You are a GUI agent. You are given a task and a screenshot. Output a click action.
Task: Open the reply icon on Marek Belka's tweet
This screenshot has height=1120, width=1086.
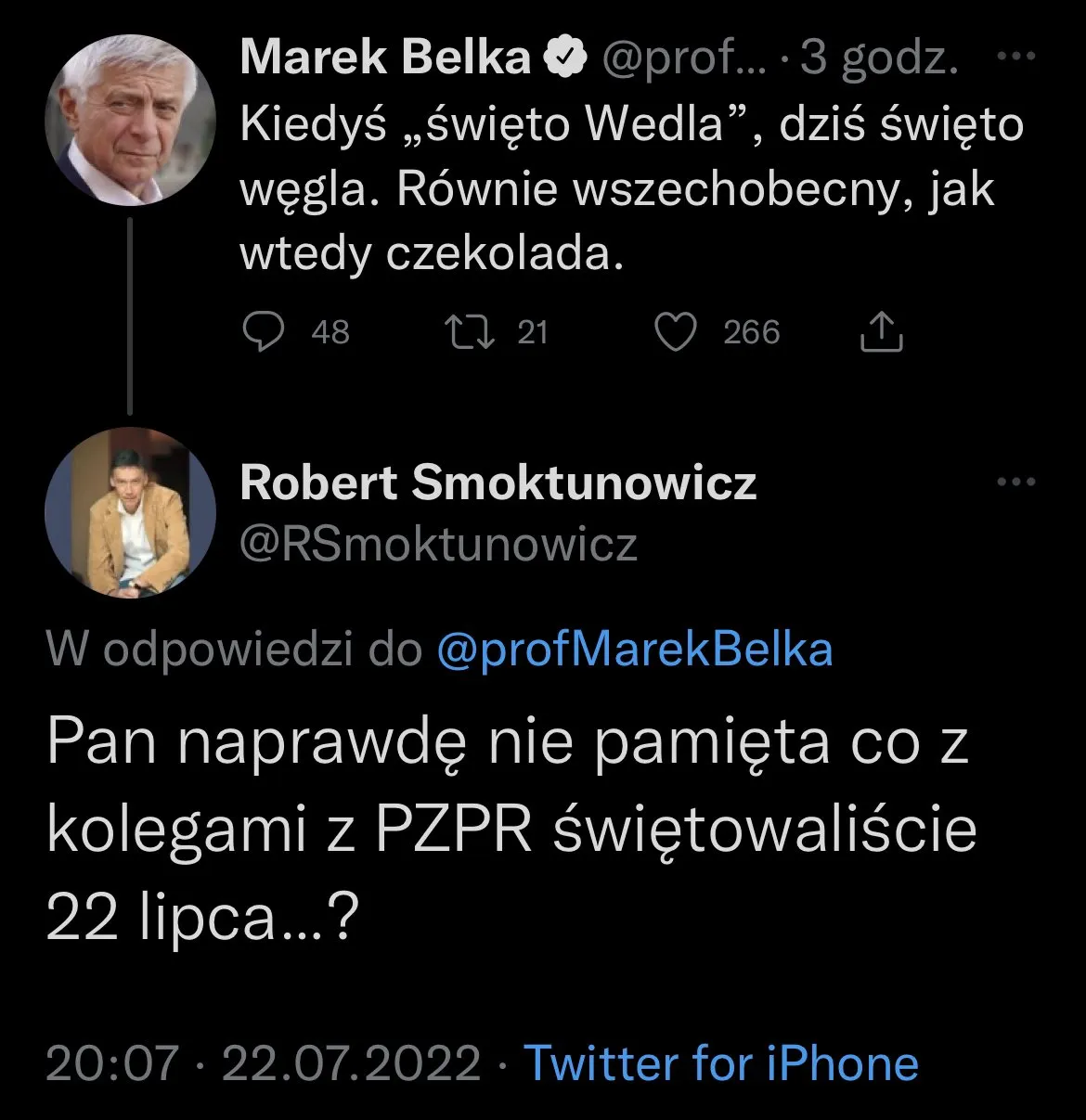coord(265,330)
